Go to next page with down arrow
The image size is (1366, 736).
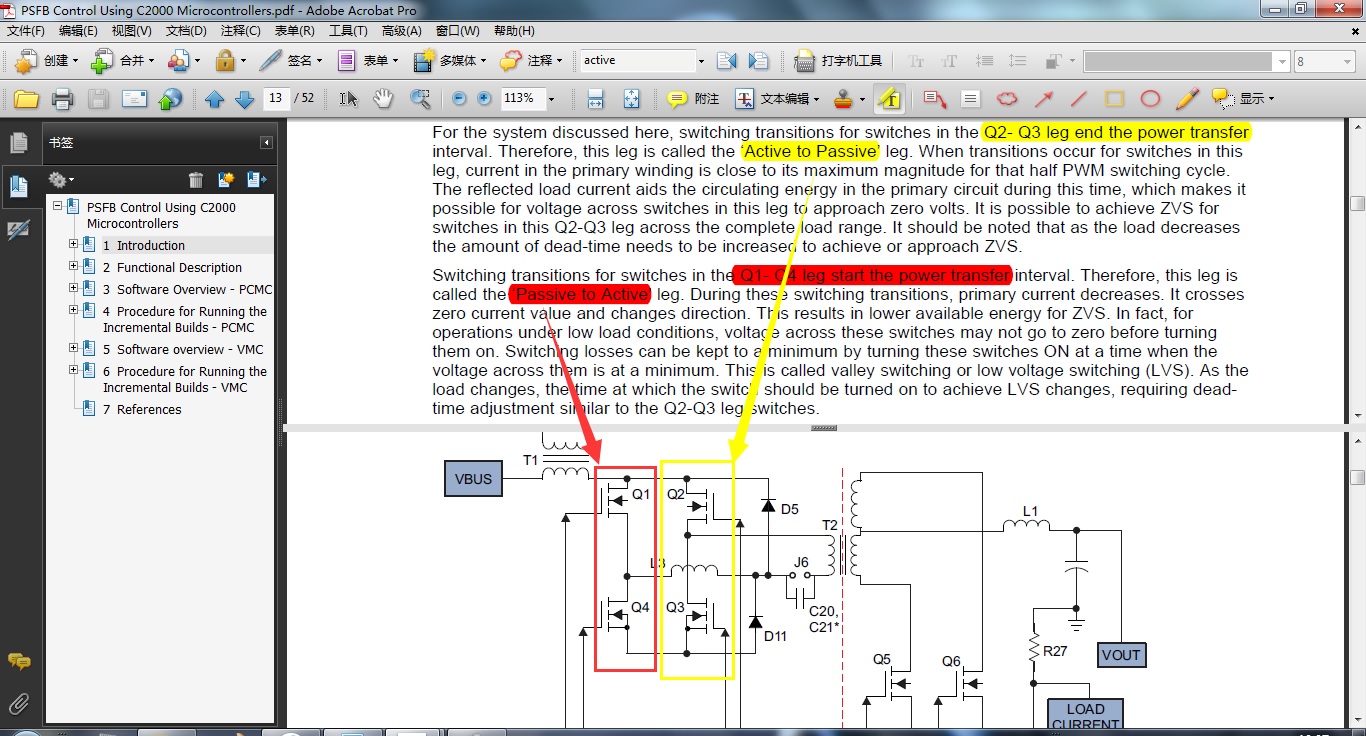[x=244, y=99]
